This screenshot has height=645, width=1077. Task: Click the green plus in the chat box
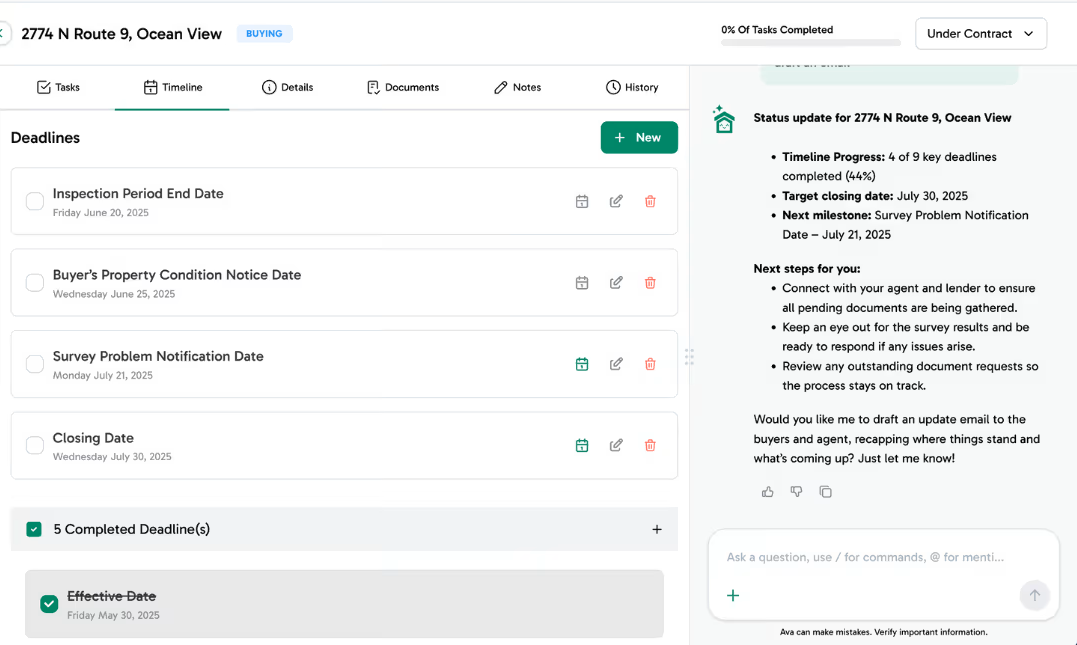pos(733,595)
